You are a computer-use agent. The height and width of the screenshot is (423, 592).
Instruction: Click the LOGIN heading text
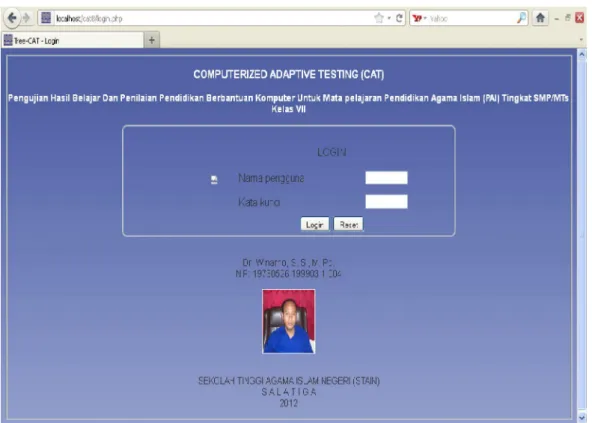[331, 152]
